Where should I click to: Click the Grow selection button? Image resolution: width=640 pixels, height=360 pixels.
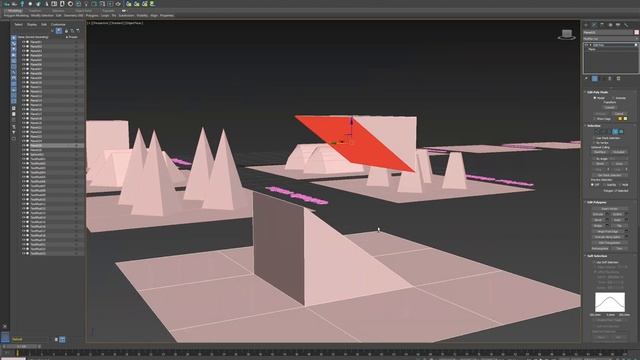tap(618, 164)
